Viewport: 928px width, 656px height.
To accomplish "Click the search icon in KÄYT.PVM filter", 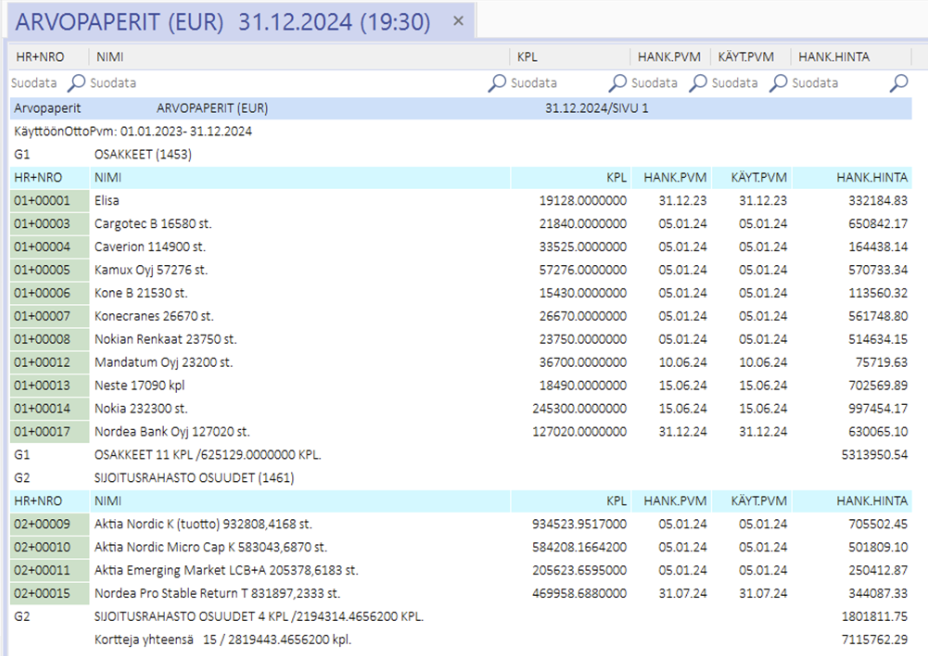I will [x=779, y=83].
